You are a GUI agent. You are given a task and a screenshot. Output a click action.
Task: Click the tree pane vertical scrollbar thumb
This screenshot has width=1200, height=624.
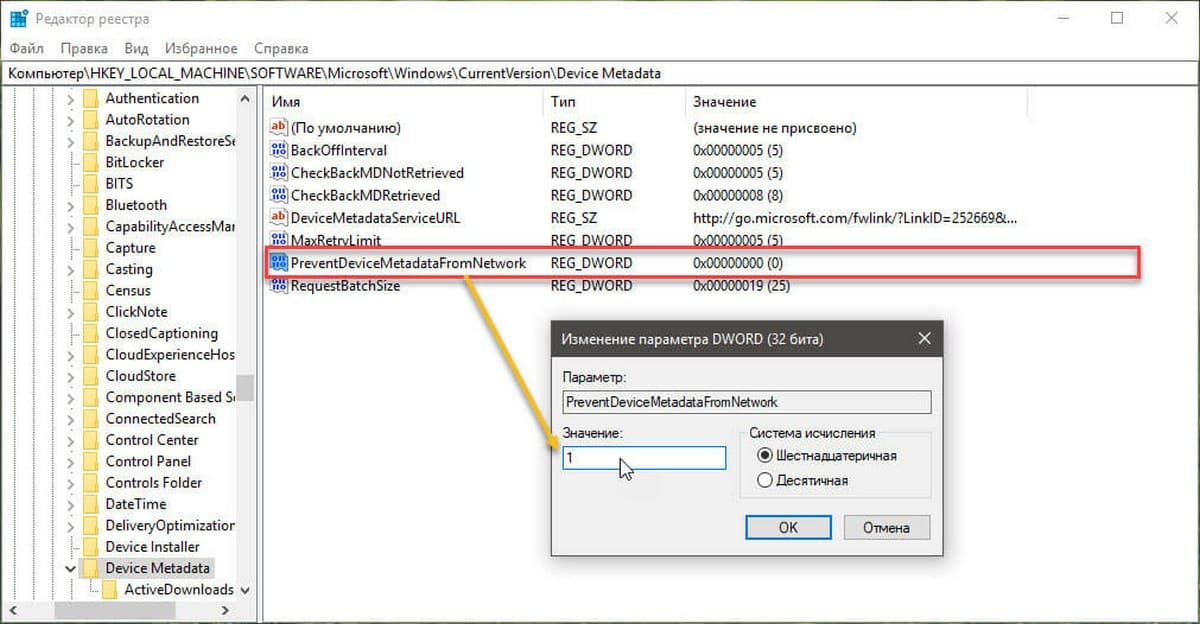(245, 388)
